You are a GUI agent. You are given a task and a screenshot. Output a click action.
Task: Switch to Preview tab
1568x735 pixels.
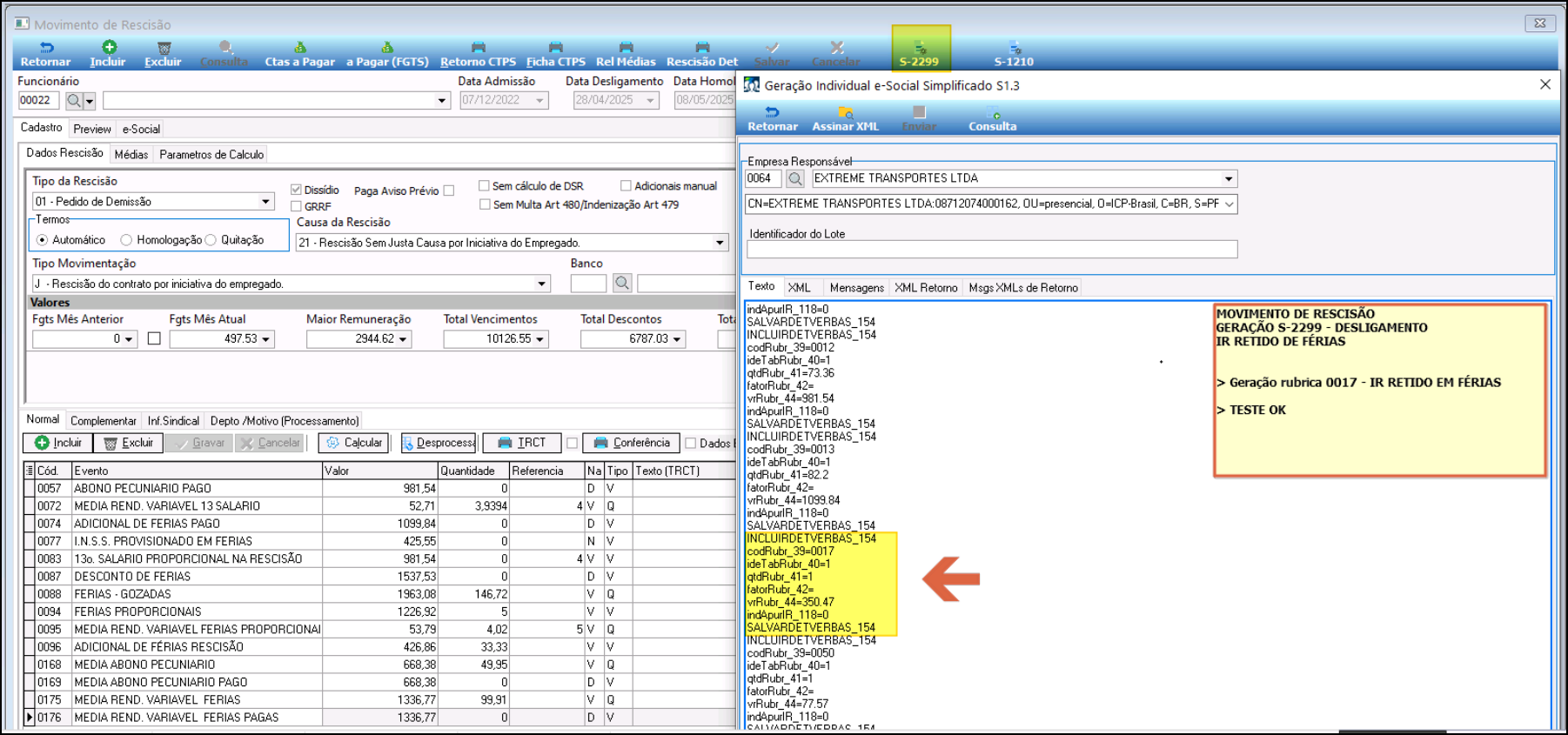92,129
